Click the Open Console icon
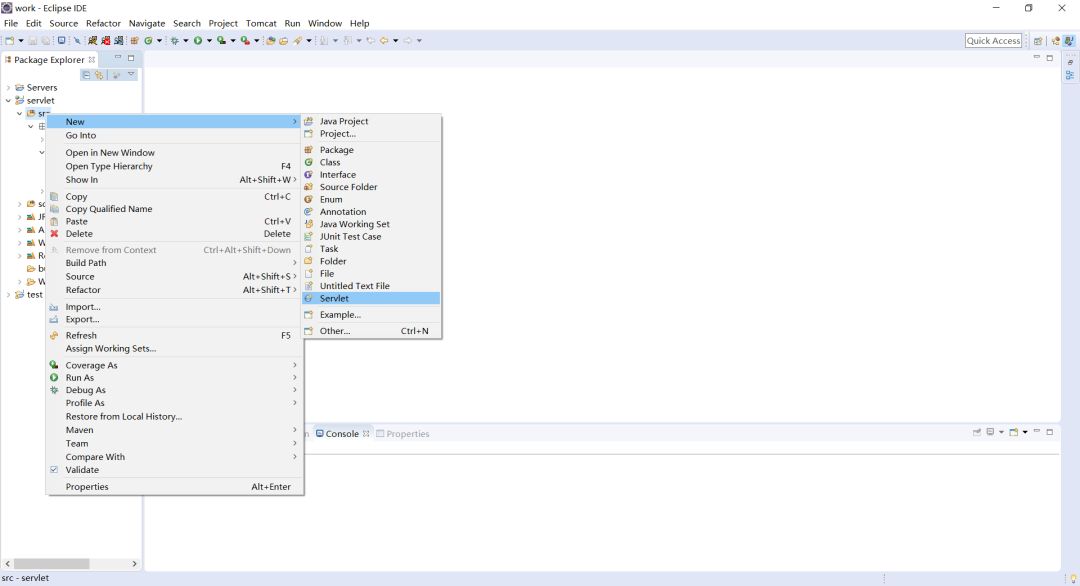This screenshot has height=586, width=1080. tap(1013, 432)
